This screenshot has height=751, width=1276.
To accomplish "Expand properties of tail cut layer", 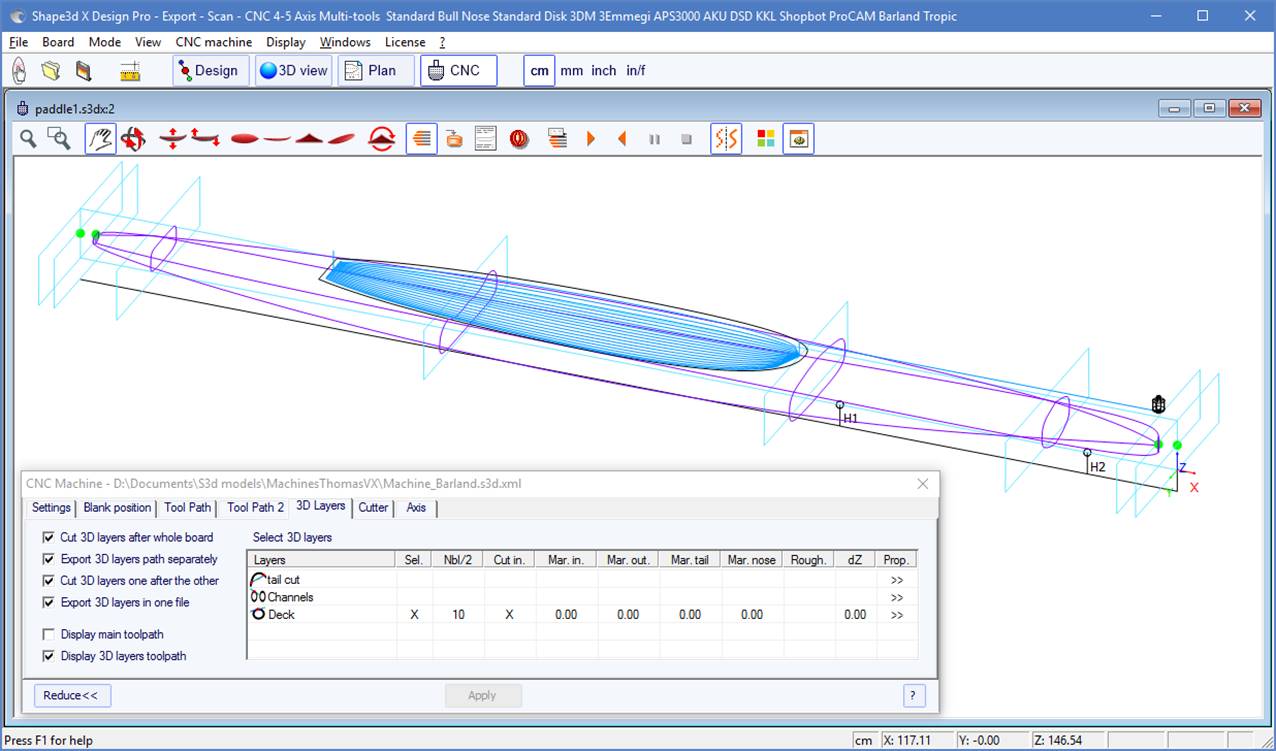I will (x=896, y=580).
